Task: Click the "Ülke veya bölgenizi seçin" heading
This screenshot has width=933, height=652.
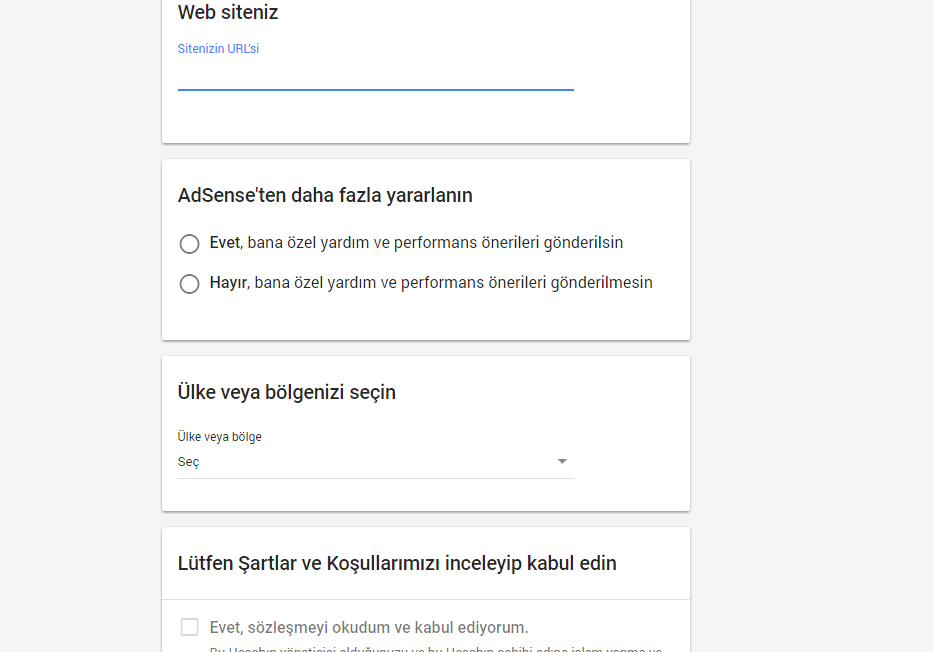Action: pos(287,393)
